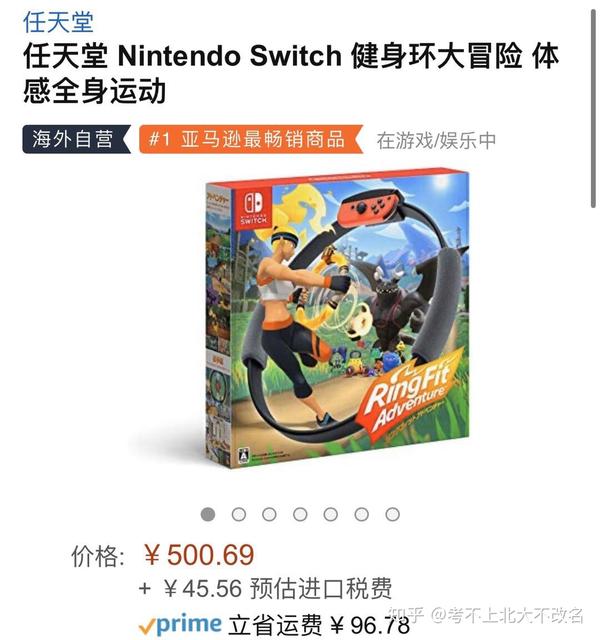The width and height of the screenshot is (600, 640).
Task: Open the Ring Fit Adventure product image
Action: click(x=337, y=319)
